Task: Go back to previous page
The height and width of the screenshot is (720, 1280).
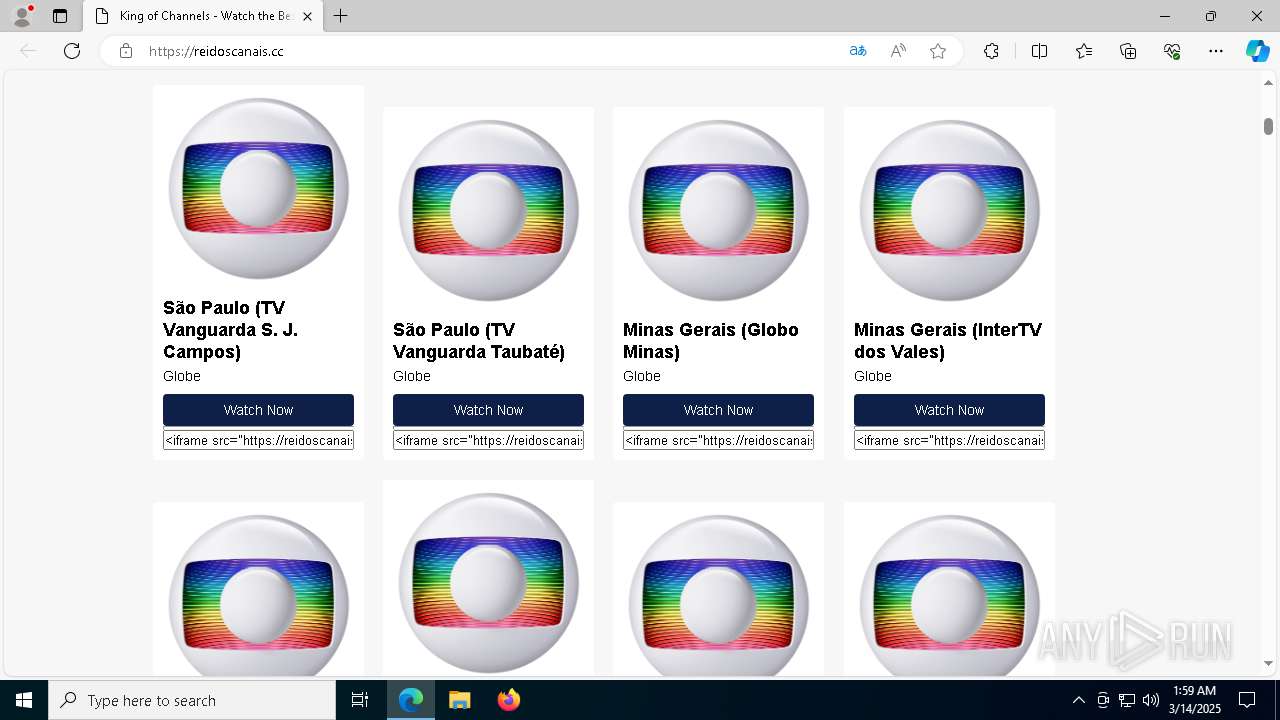Action: tap(28, 51)
